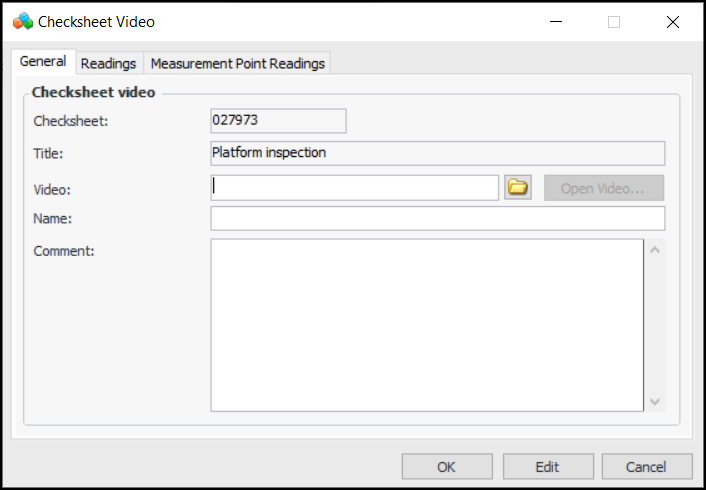Click the Title field with Platform inspection
Image resolution: width=706 pixels, height=490 pixels.
[437, 153]
